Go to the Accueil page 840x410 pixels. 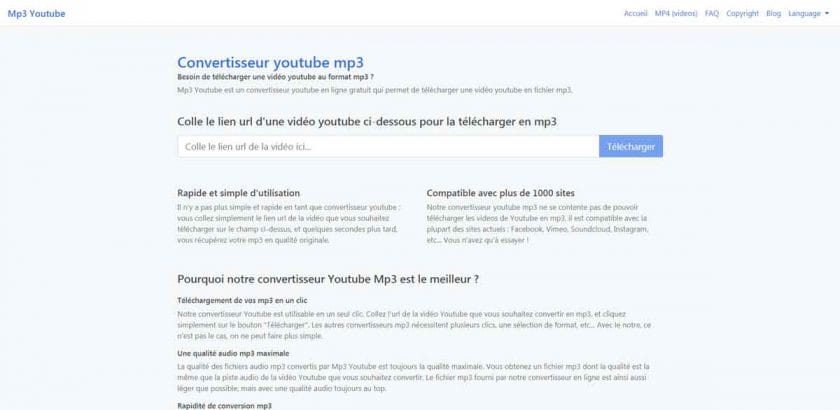point(635,14)
